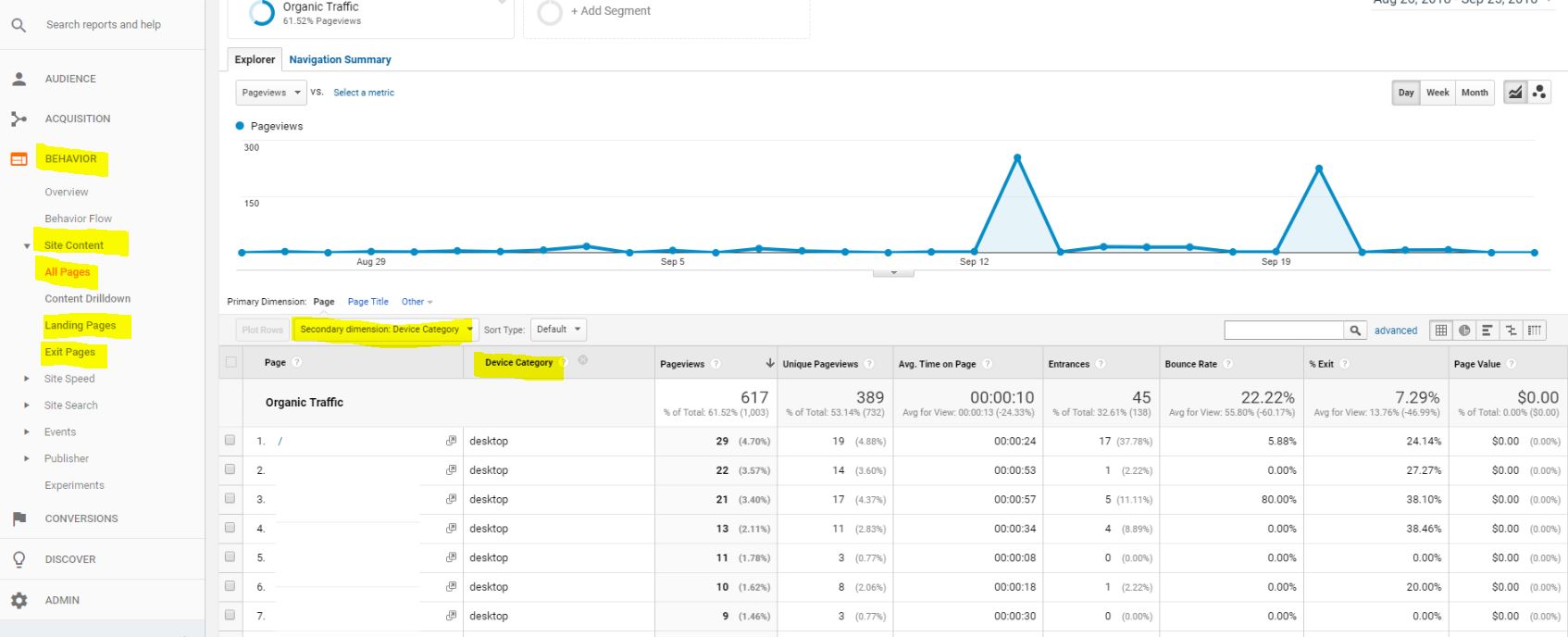Click the line chart view icon
This screenshot has width=1568, height=637.
[x=1515, y=93]
